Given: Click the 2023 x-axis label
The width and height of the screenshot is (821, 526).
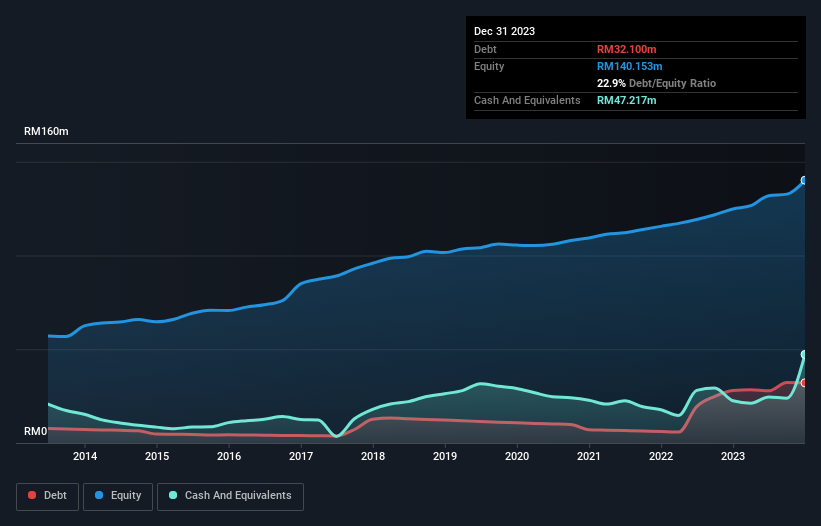Looking at the screenshot, I should point(733,456).
